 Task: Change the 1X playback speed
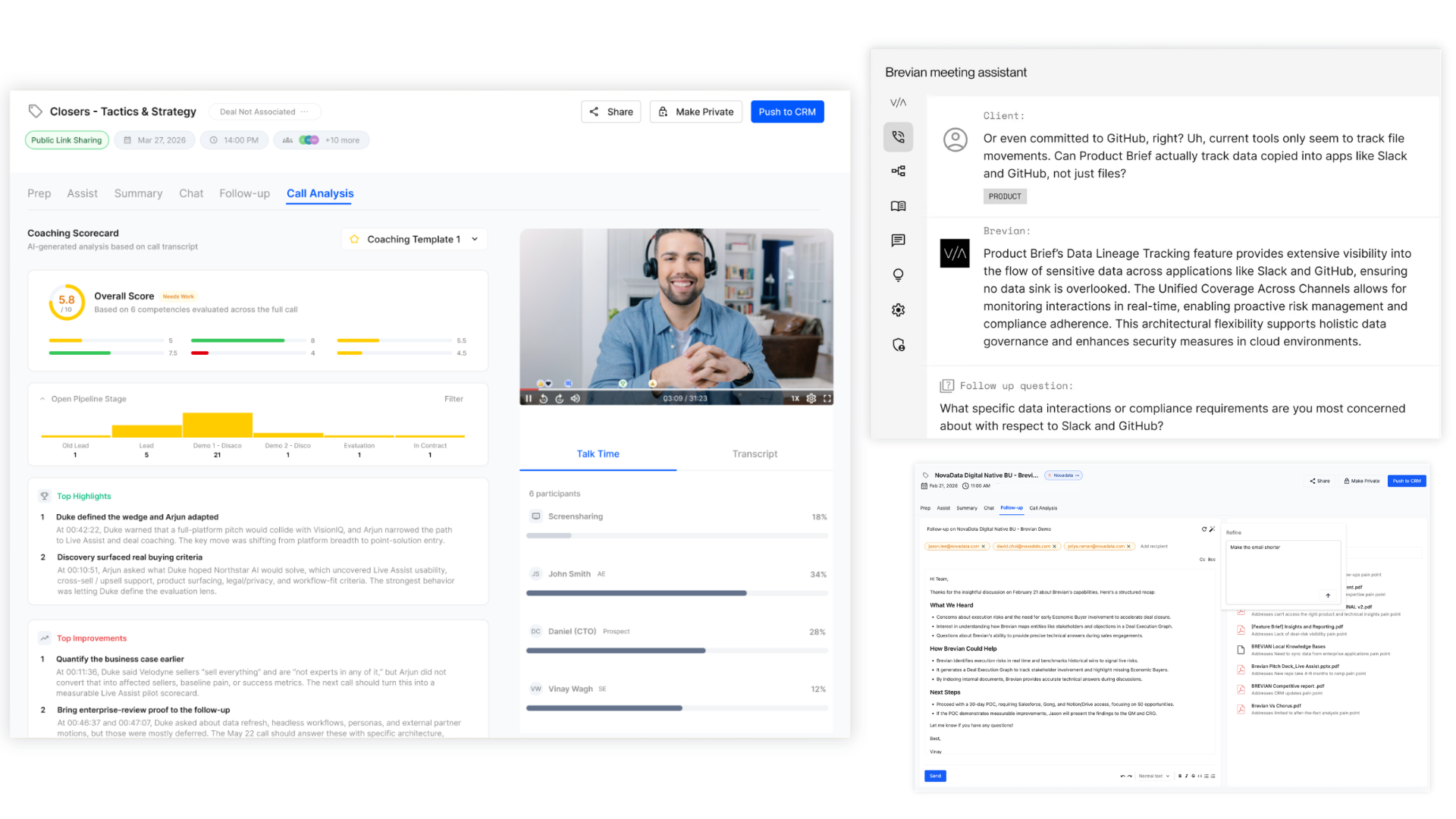tap(795, 398)
